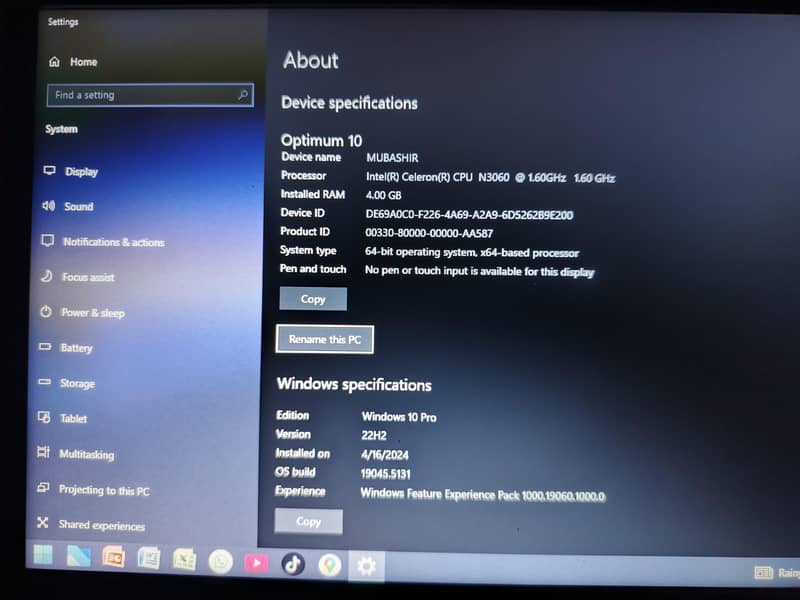Go to Settings Home via house icon
Screen dimensions: 800x600
point(54,62)
